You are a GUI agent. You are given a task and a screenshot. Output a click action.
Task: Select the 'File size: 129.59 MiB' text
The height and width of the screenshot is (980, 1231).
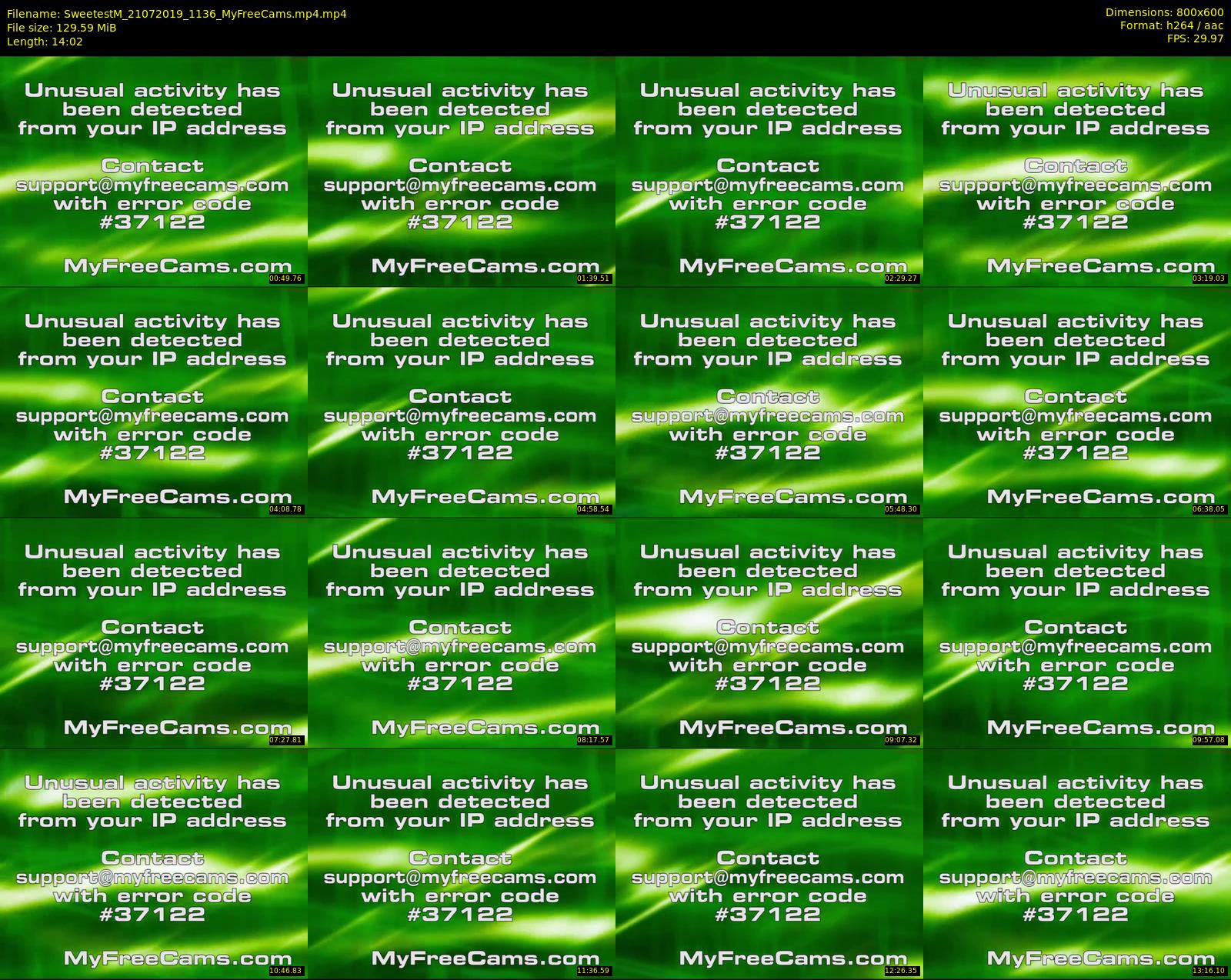coord(62,28)
